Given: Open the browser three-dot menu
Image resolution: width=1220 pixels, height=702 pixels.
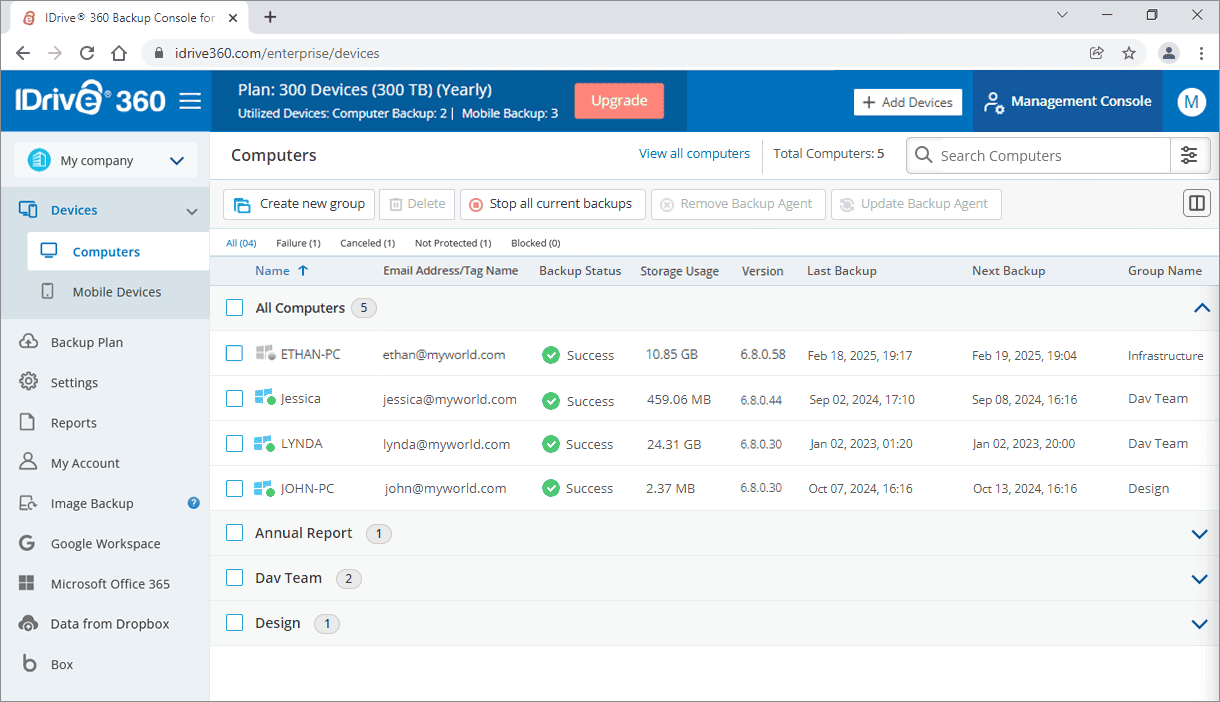Looking at the screenshot, I should (1201, 53).
